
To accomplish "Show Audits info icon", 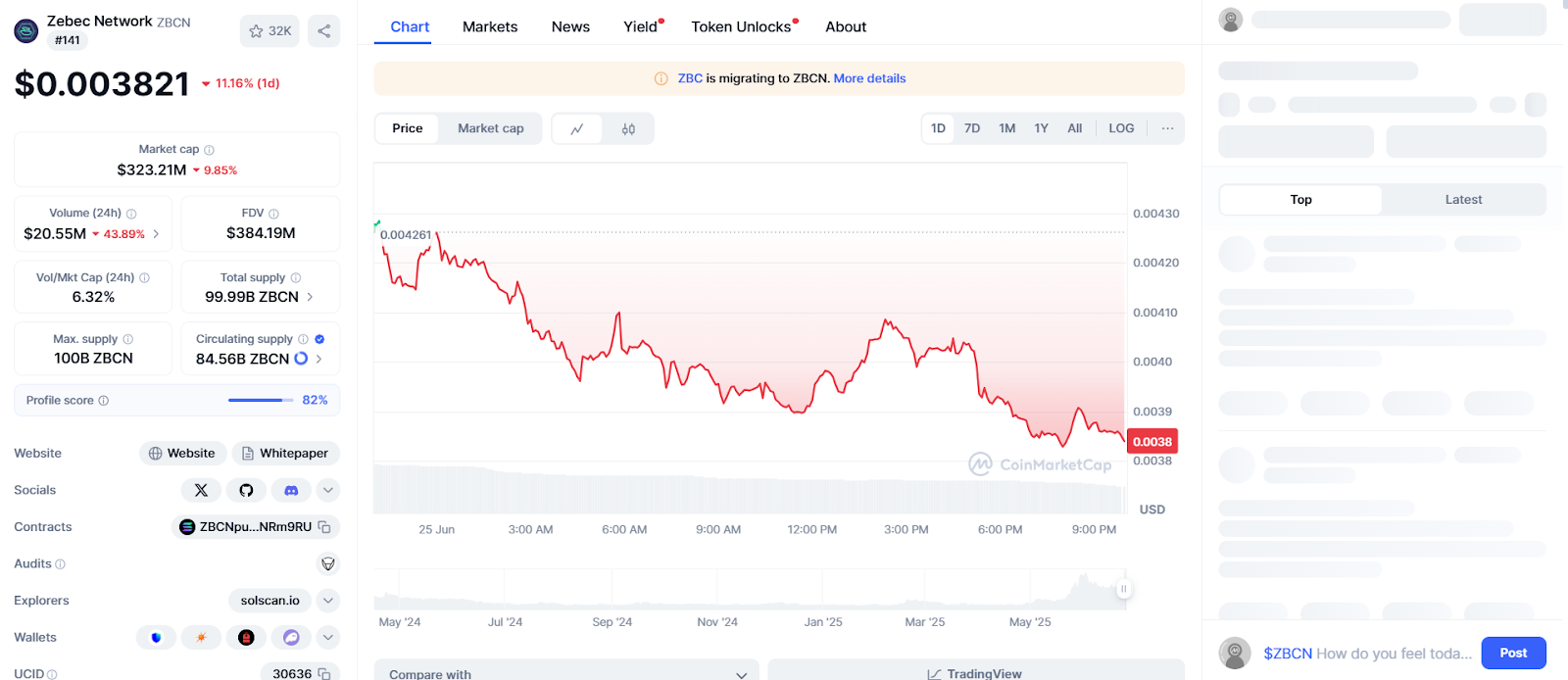I will tap(61, 564).
